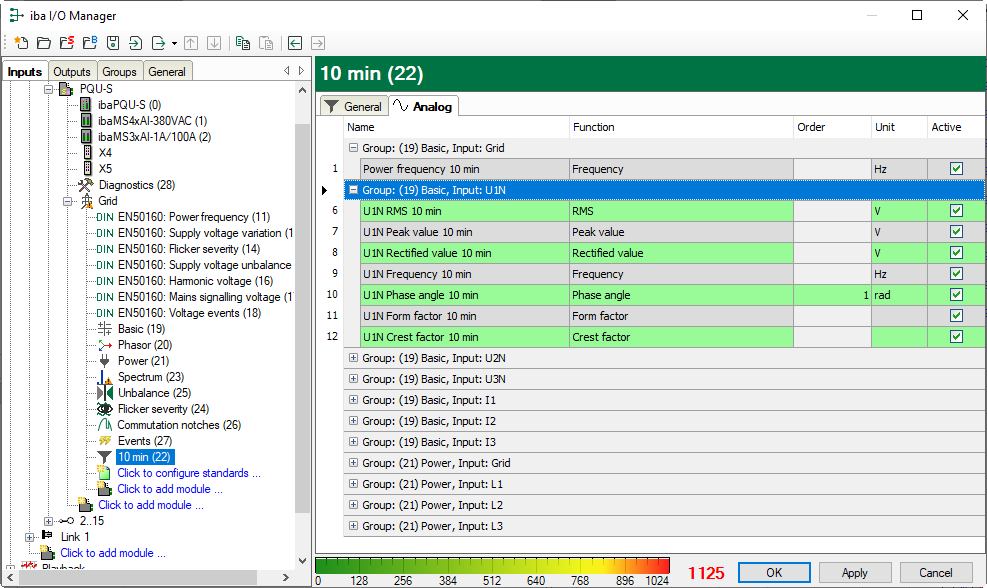Click the Events (27) lightning icon
The image size is (987, 588).
[104, 441]
